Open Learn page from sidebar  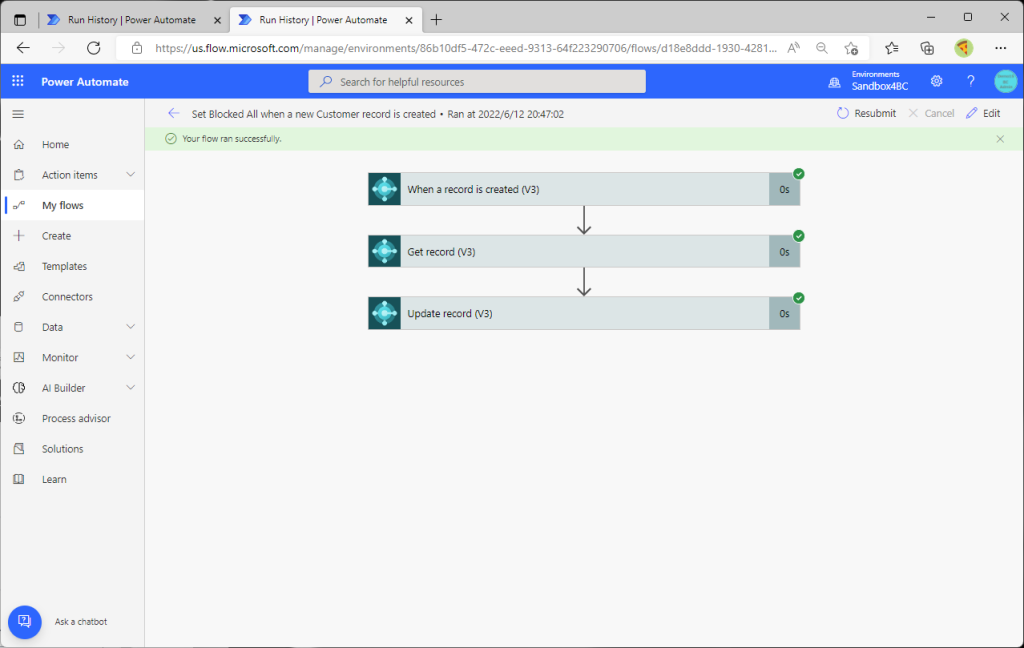click(x=54, y=479)
